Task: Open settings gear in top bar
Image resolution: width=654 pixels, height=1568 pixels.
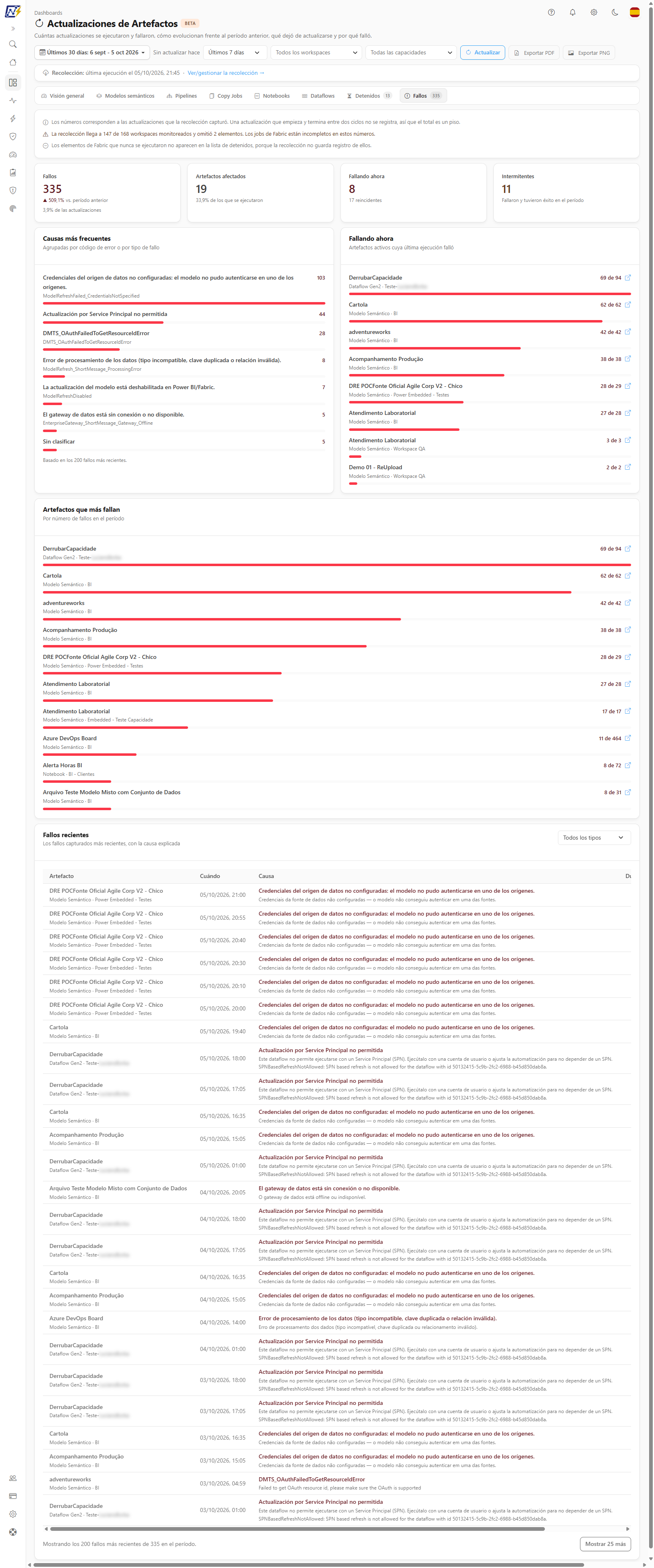Action: tap(594, 12)
